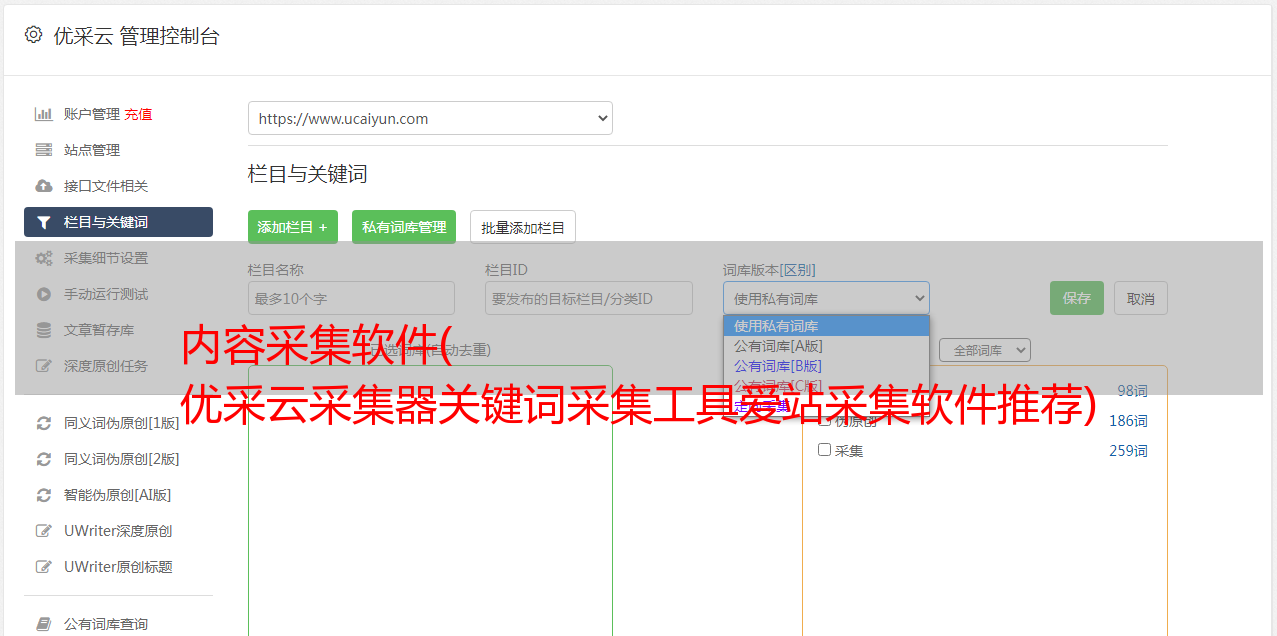Click refresh icon beside 同义词伪原创[1版]
This screenshot has width=1277, height=636.
coord(44,423)
